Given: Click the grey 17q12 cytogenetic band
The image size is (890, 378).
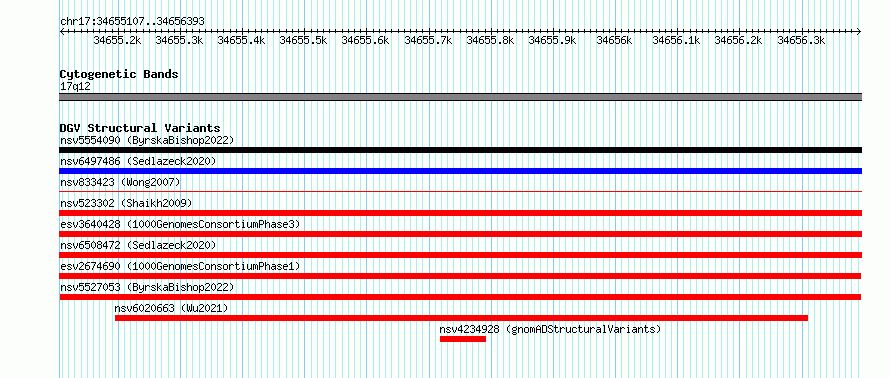Looking at the screenshot, I should 460,97.
